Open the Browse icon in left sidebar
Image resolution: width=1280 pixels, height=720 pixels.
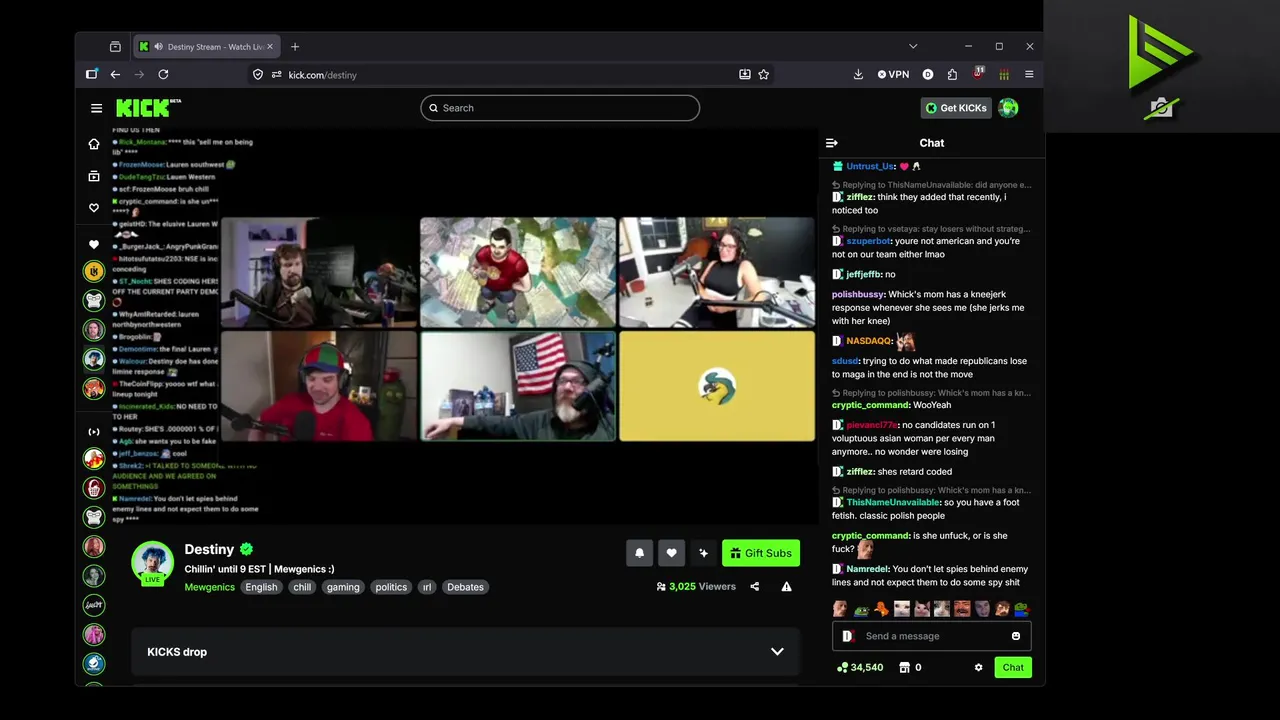(x=94, y=176)
